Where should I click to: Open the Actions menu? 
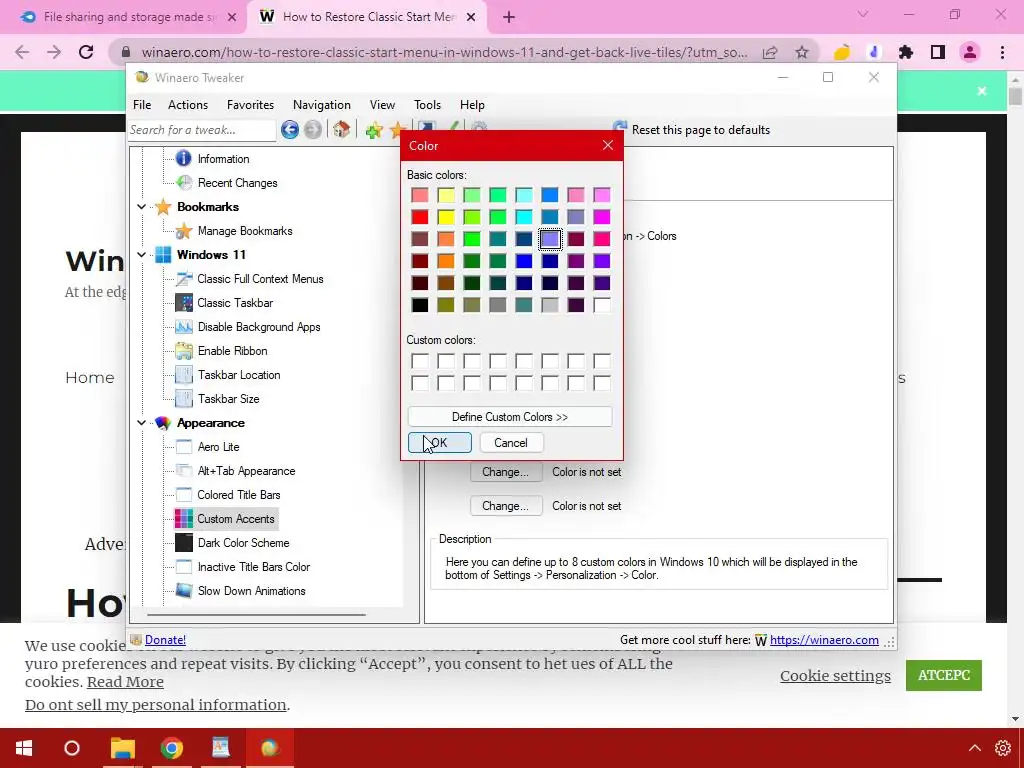click(x=188, y=104)
